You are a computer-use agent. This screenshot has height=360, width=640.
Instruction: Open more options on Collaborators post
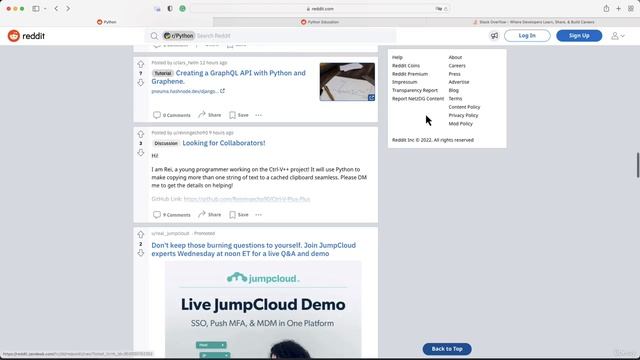(x=258, y=215)
